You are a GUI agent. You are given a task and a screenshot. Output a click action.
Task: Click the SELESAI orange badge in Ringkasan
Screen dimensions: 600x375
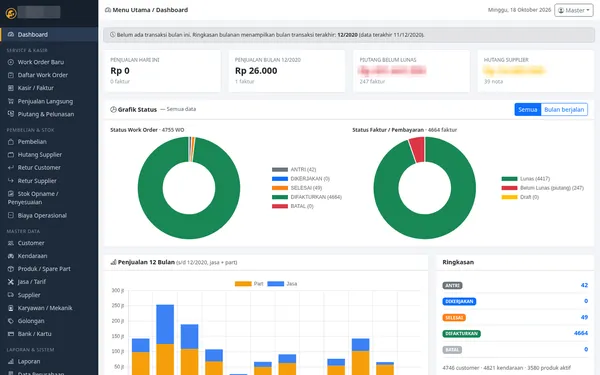pos(454,318)
